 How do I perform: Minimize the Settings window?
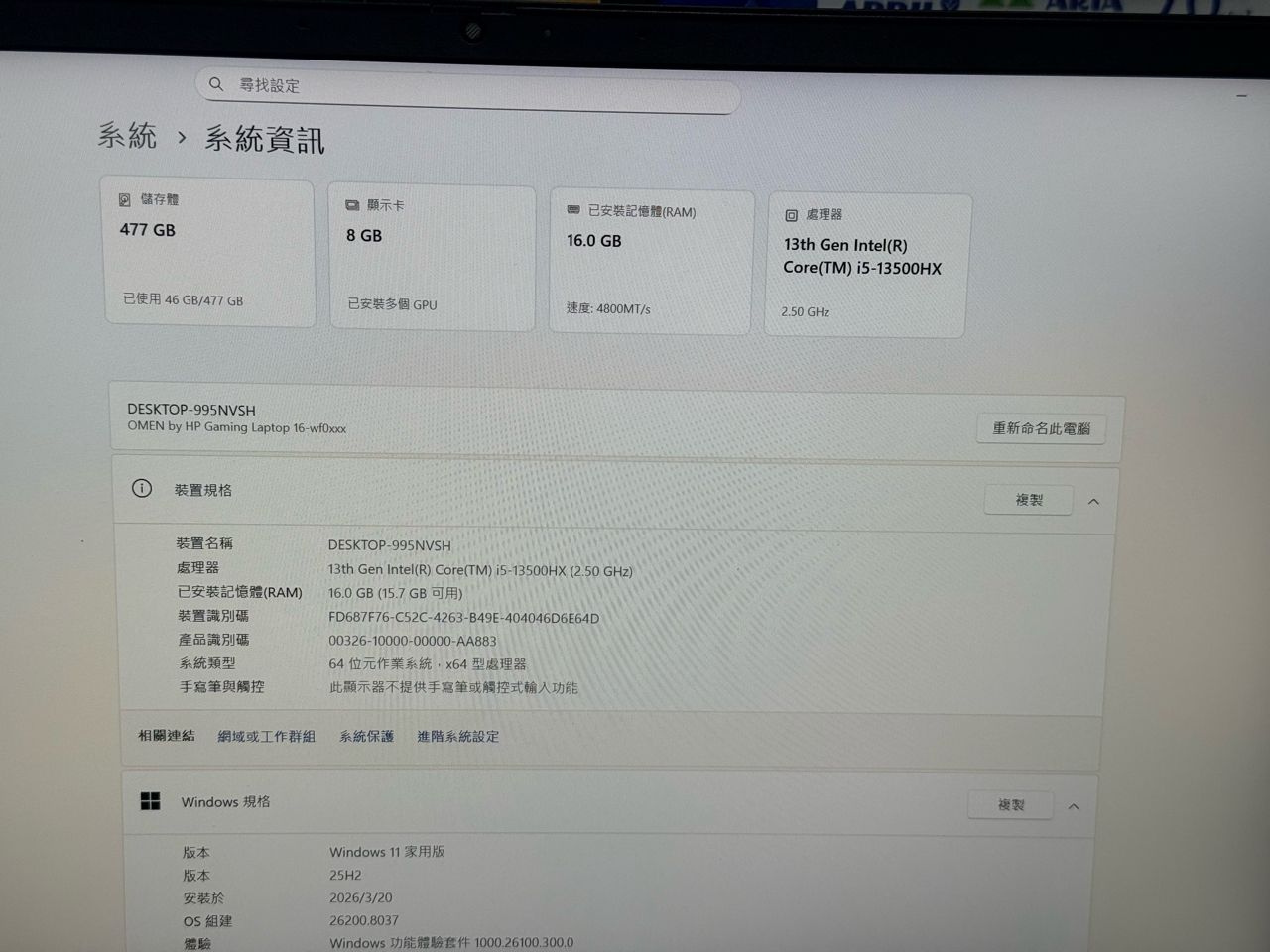(x=1241, y=96)
